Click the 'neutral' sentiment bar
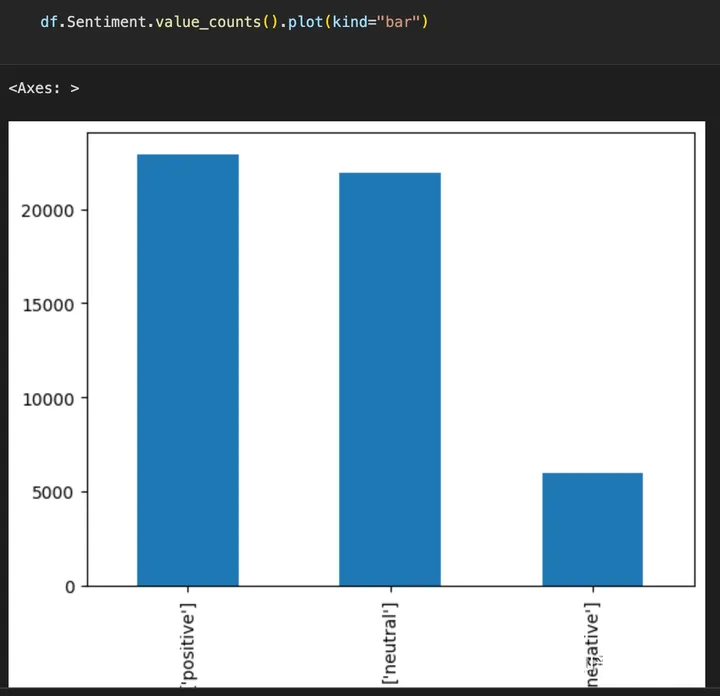This screenshot has height=696, width=720. [390, 379]
